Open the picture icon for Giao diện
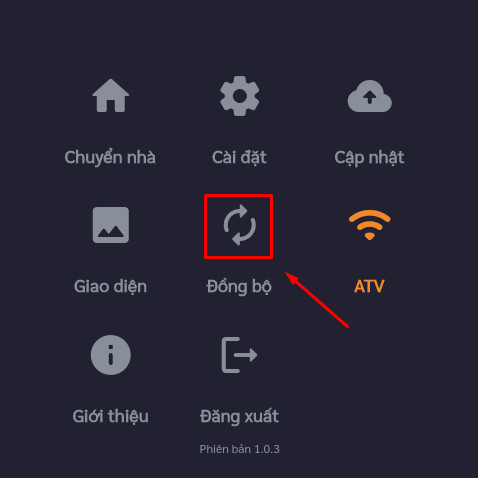This screenshot has height=478, width=478. click(111, 225)
